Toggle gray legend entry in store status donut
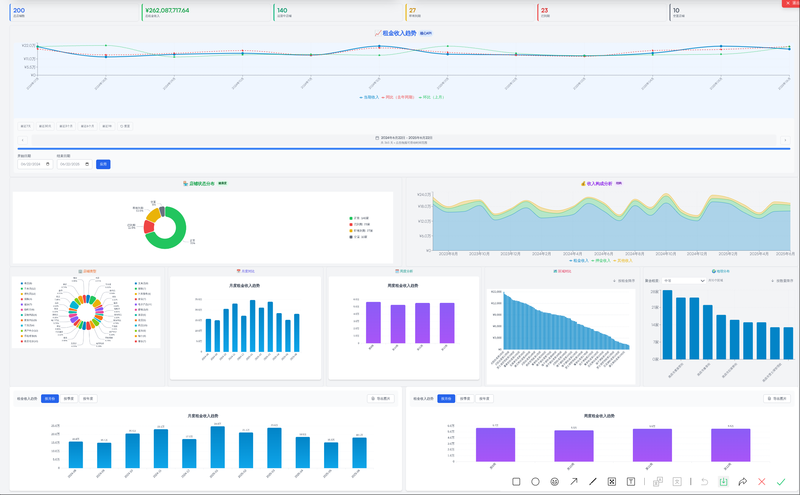 358,237
